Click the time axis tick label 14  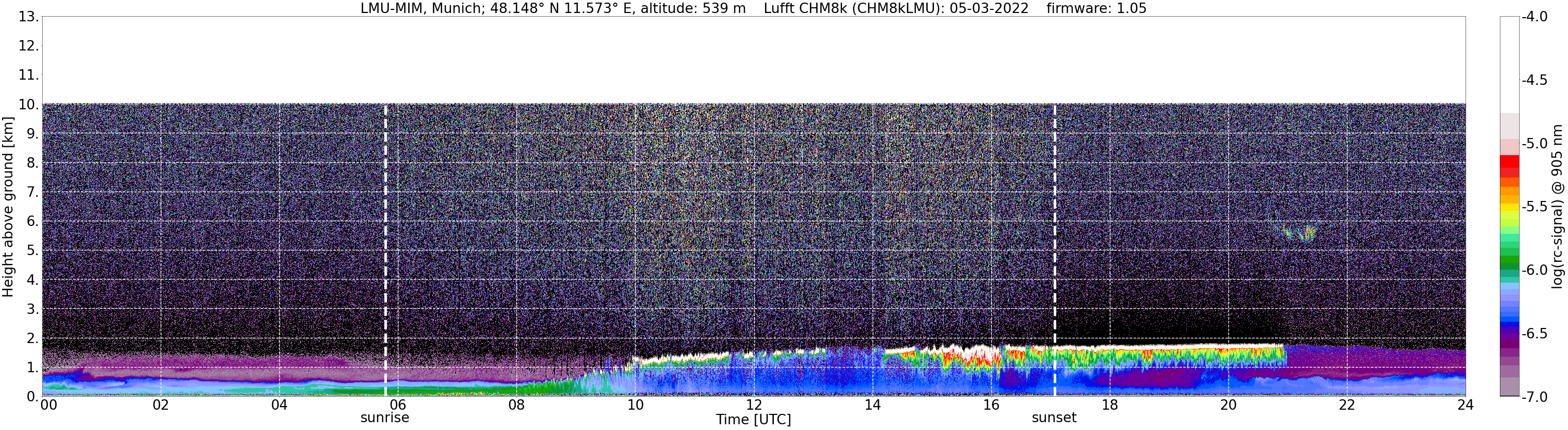(873, 405)
